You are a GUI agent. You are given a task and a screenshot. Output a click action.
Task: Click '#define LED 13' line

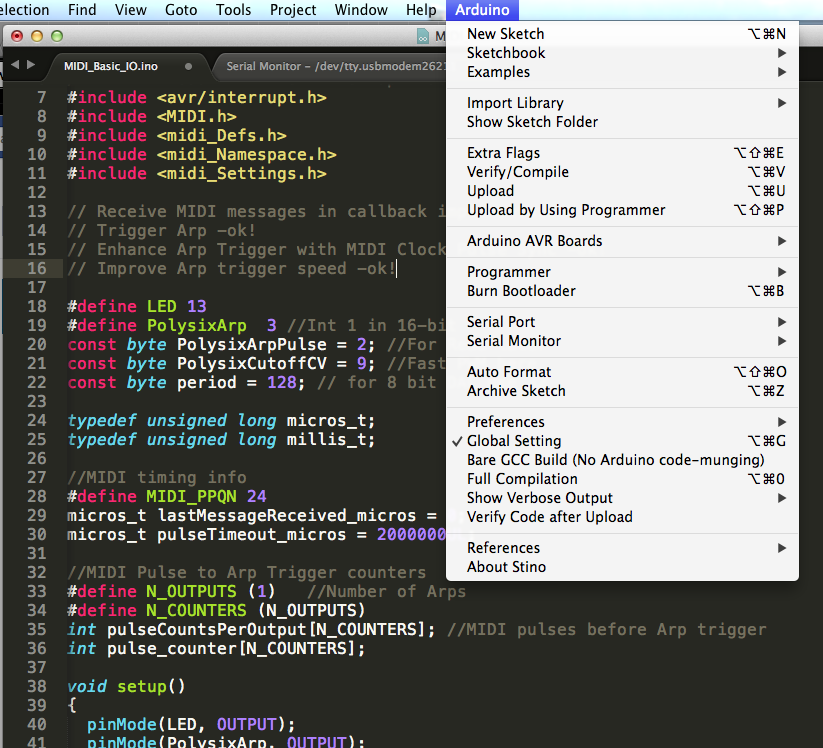tap(137, 307)
